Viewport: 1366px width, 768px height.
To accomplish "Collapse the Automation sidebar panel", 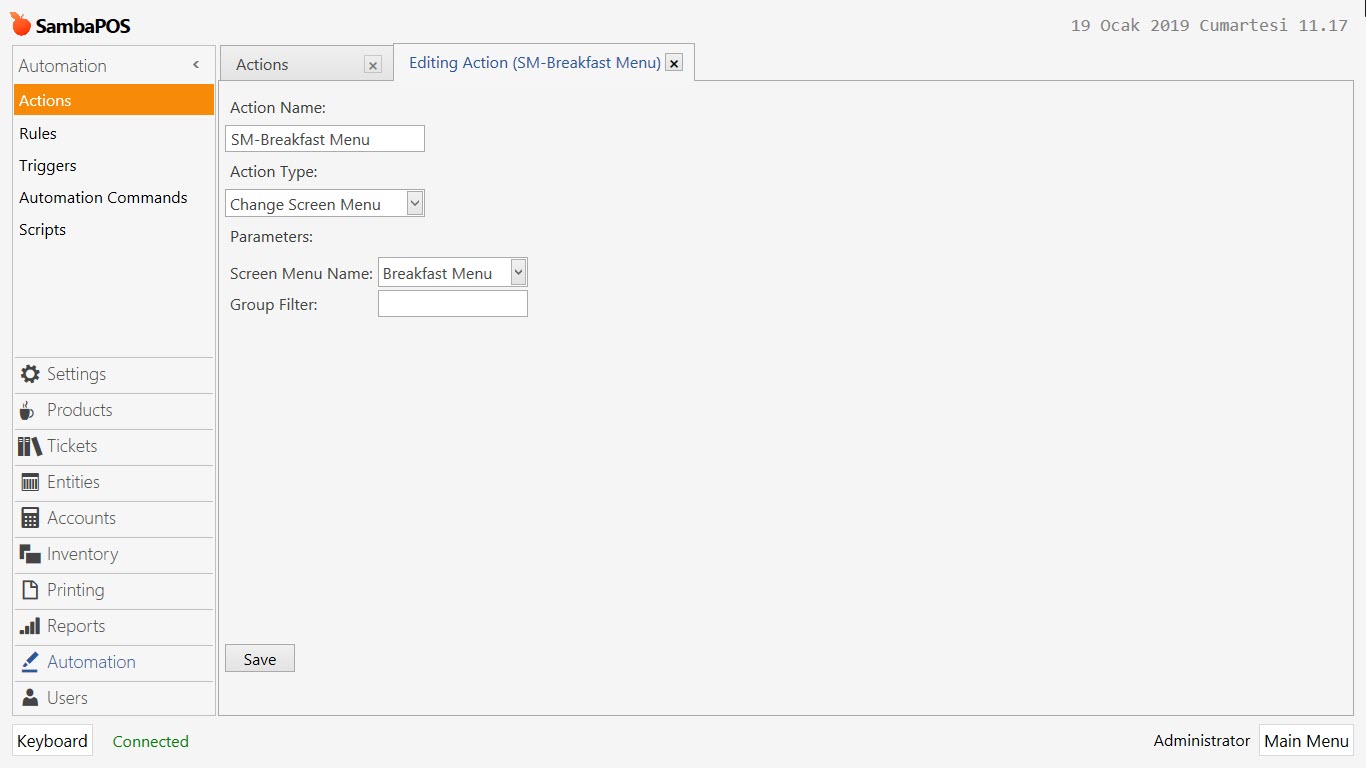I will (x=196, y=64).
